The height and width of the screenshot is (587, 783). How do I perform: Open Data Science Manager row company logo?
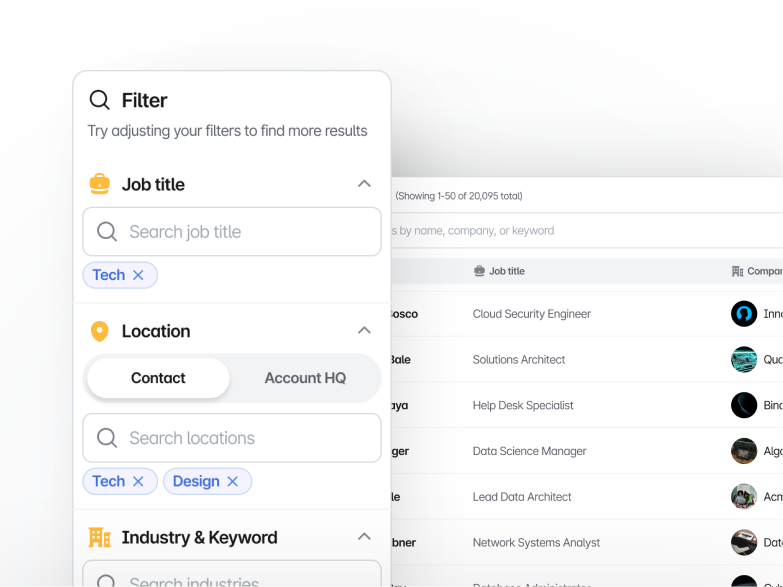744,451
